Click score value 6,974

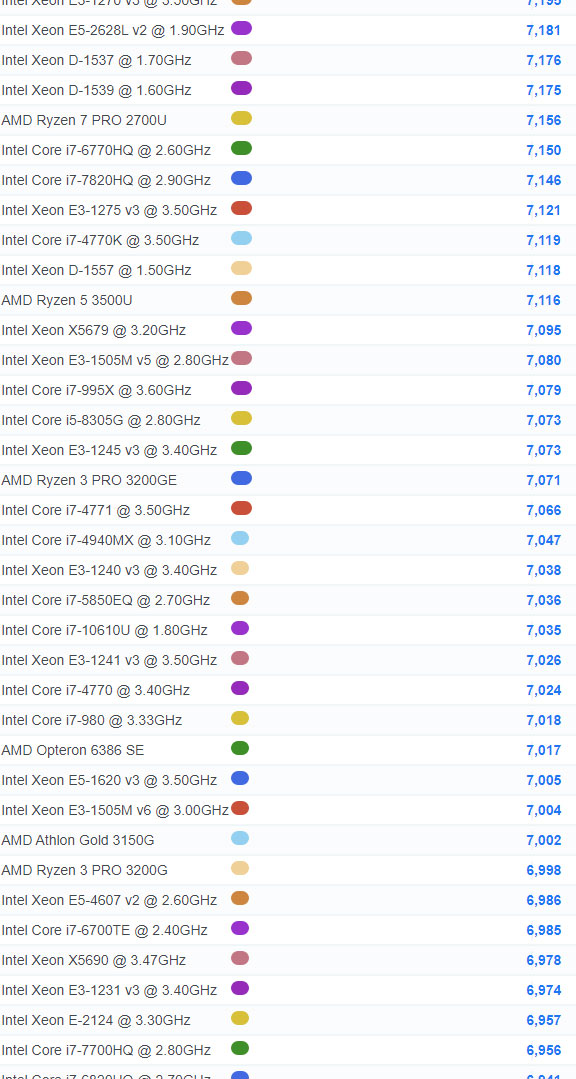tap(544, 991)
